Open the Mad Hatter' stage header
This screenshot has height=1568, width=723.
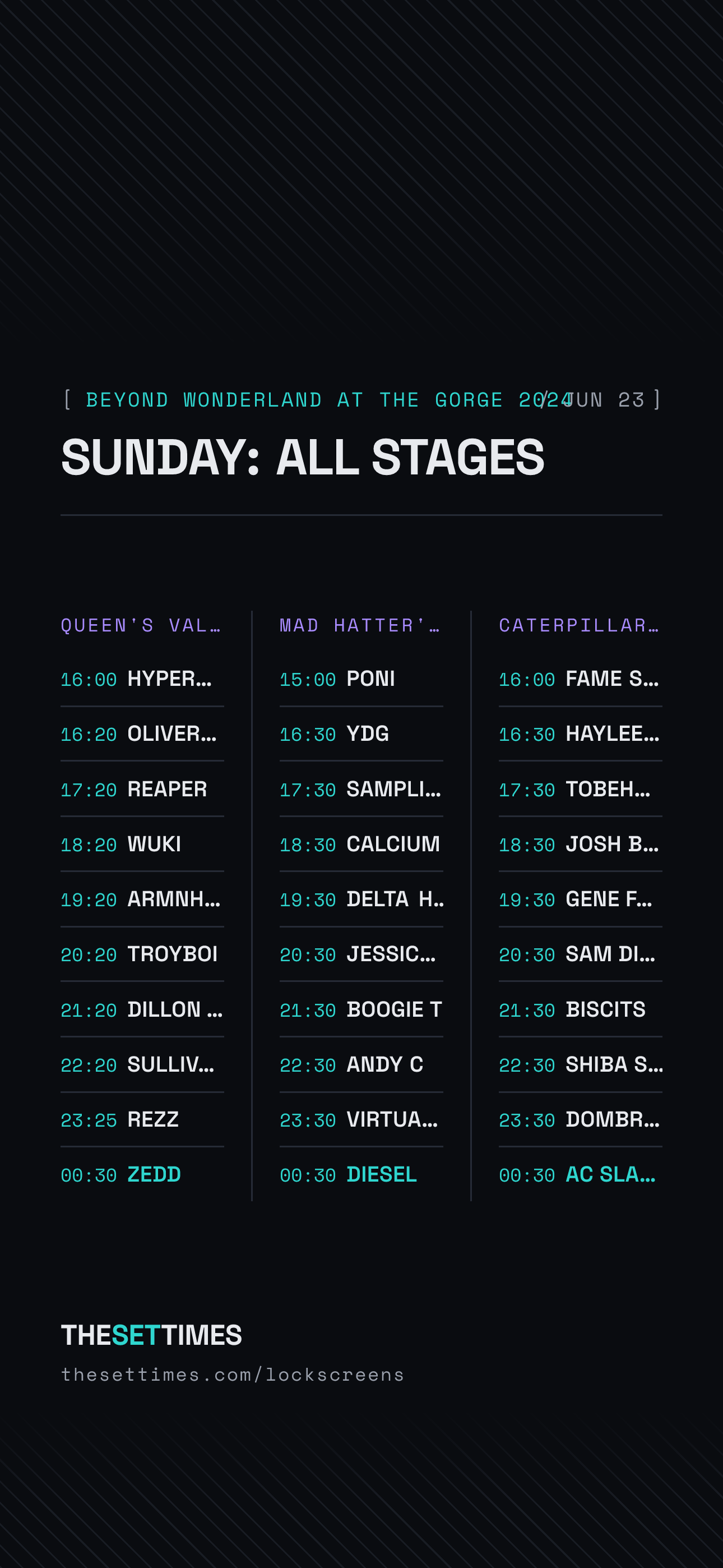(x=360, y=625)
